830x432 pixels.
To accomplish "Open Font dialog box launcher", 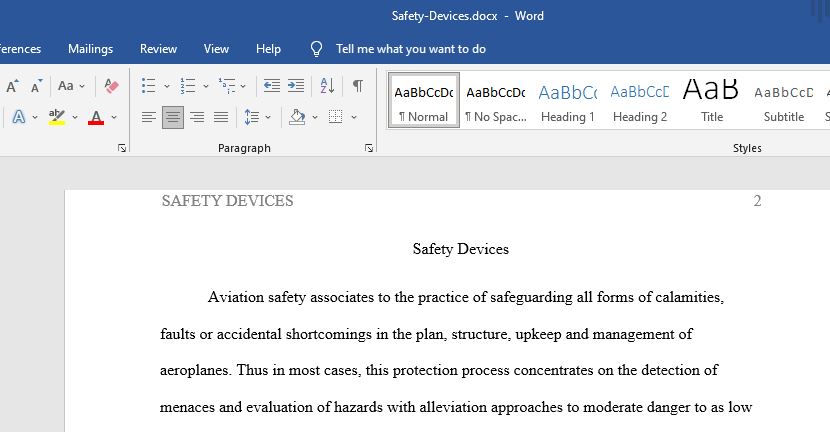I will [x=122, y=148].
